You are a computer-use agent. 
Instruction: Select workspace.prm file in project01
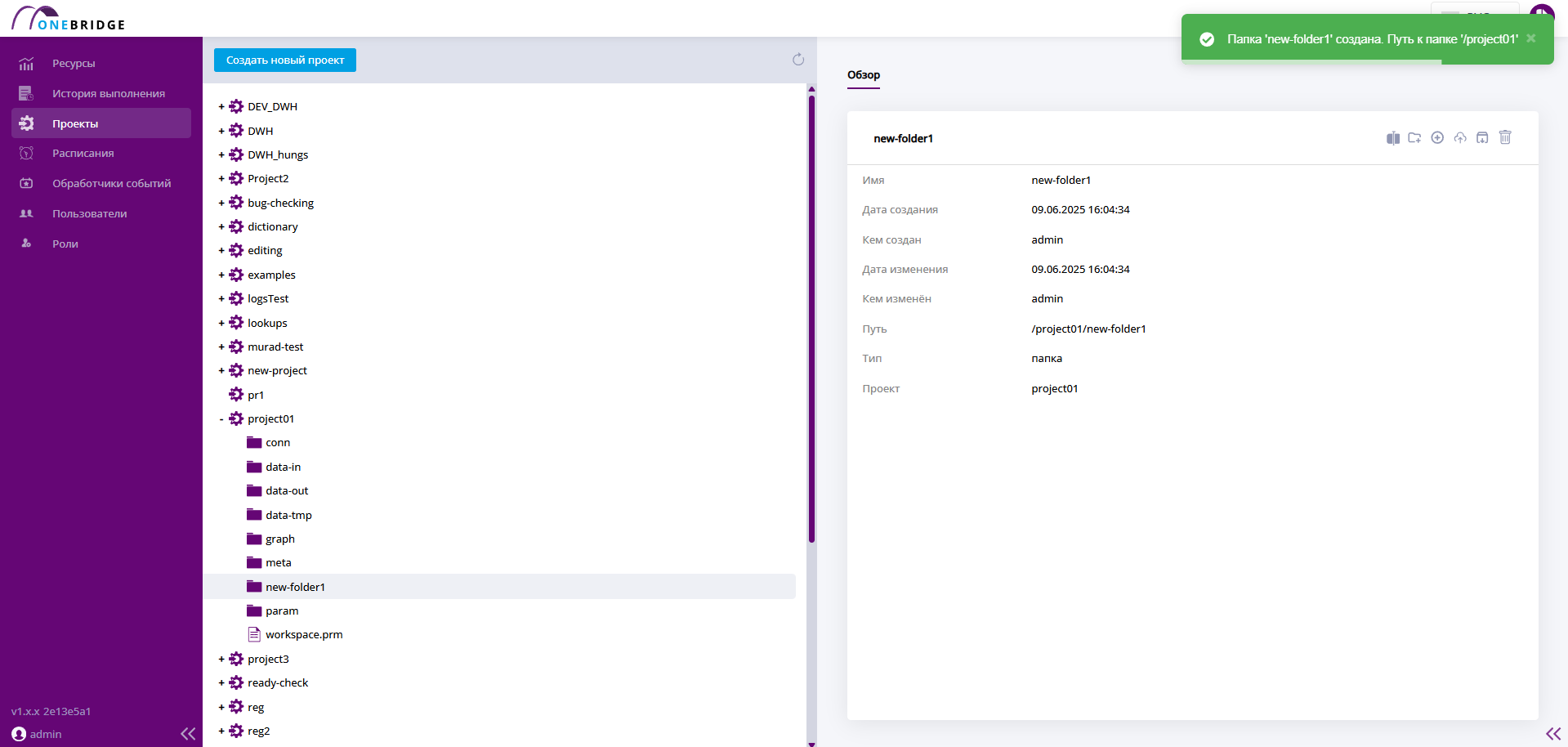[303, 635]
